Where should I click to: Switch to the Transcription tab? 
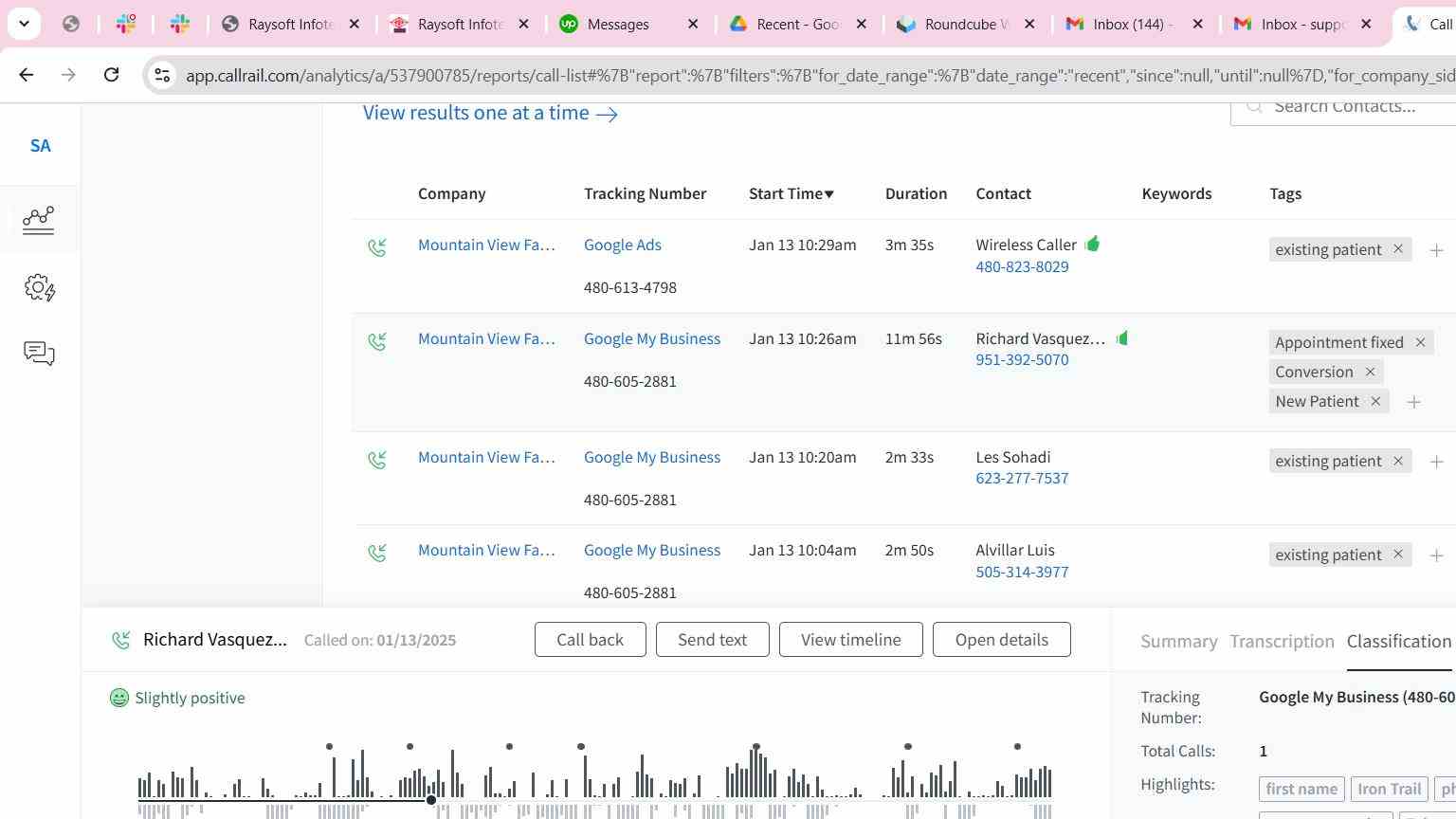1282,642
